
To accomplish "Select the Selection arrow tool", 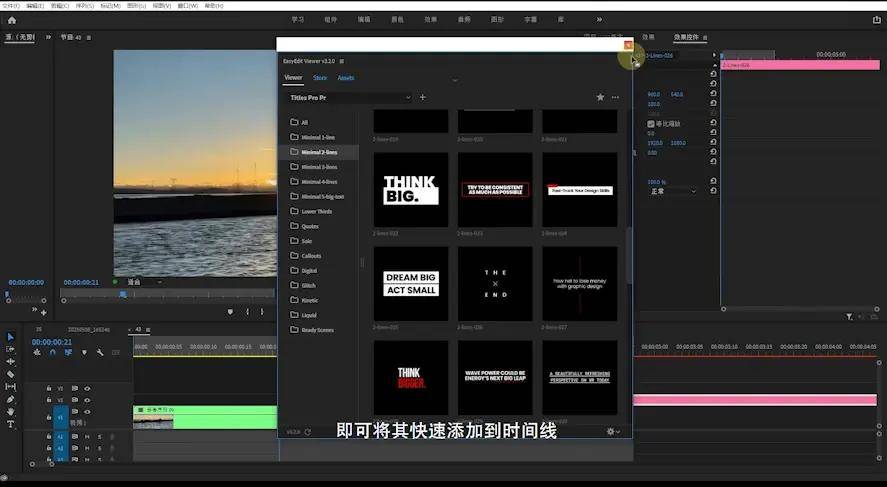I will [x=10, y=337].
